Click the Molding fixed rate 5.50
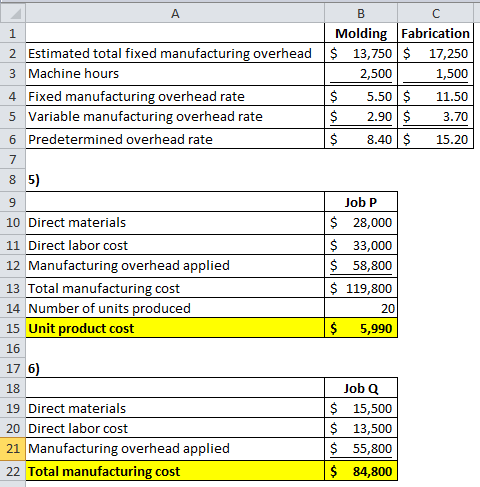Screen dimensions: 480x487 (x=361, y=96)
